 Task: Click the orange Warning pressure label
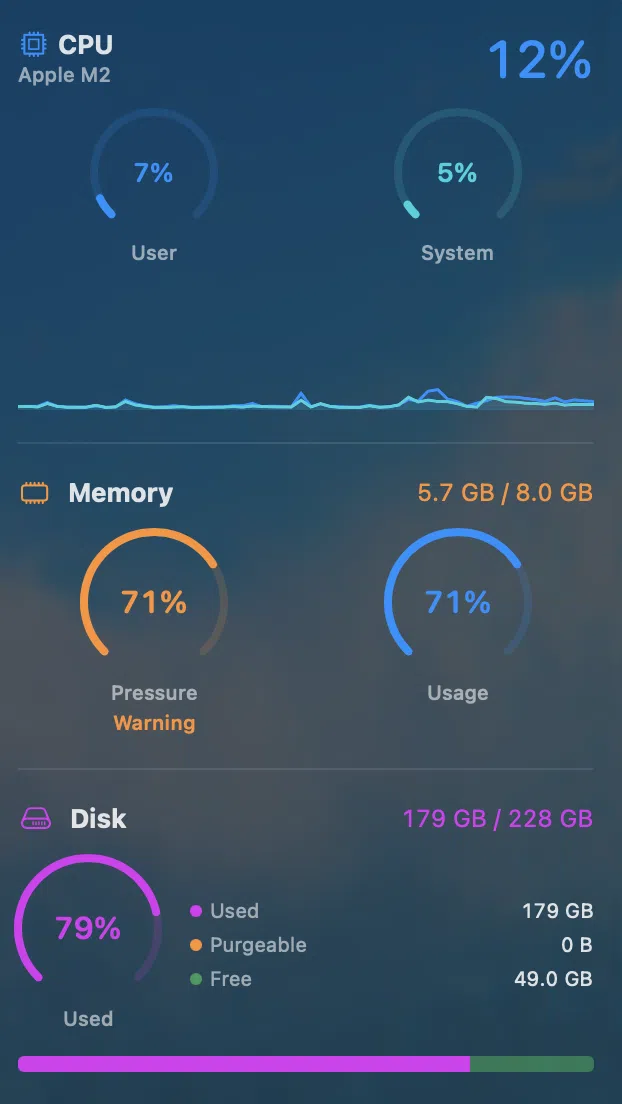click(x=154, y=723)
